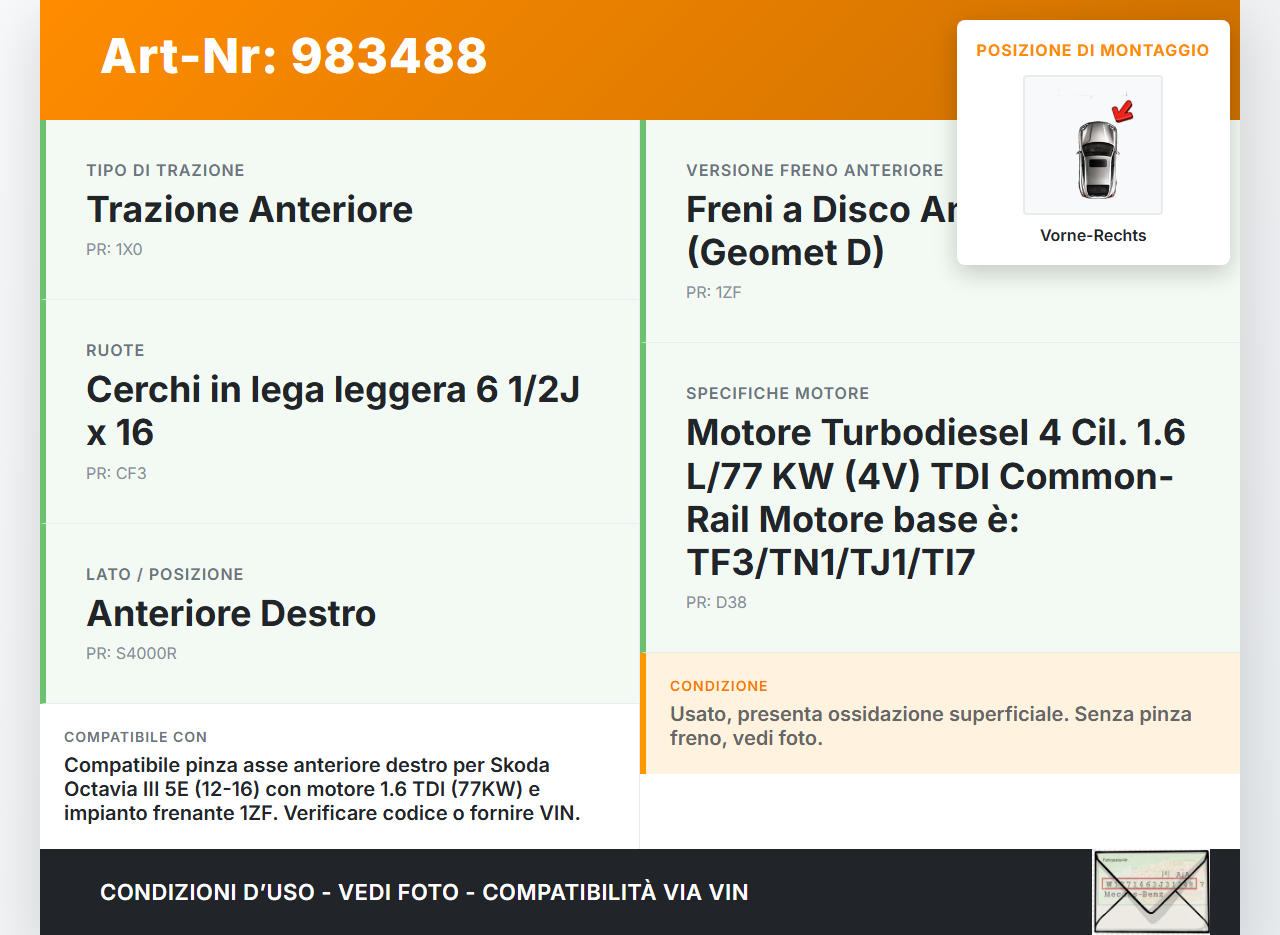Select the Trazione Anteriore value
1280x935 pixels.
(250, 210)
